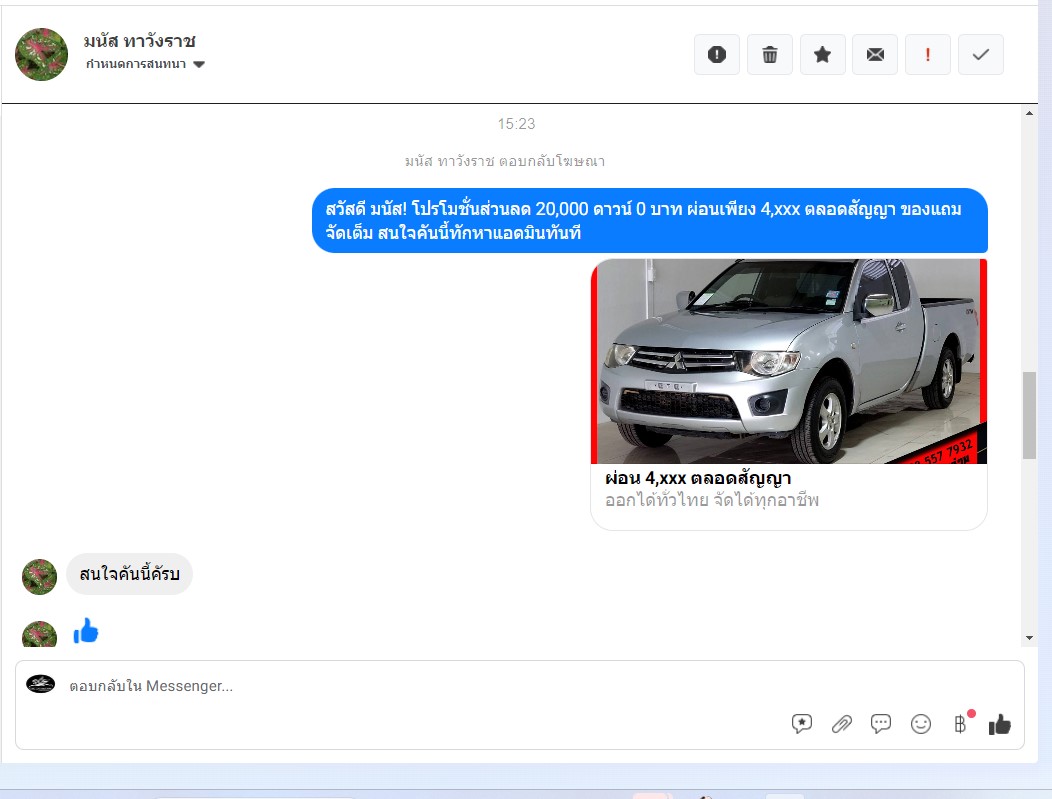Screen dimensions: 1052x799
Task: Open the starred speech bubble icon
Action: click(802, 724)
